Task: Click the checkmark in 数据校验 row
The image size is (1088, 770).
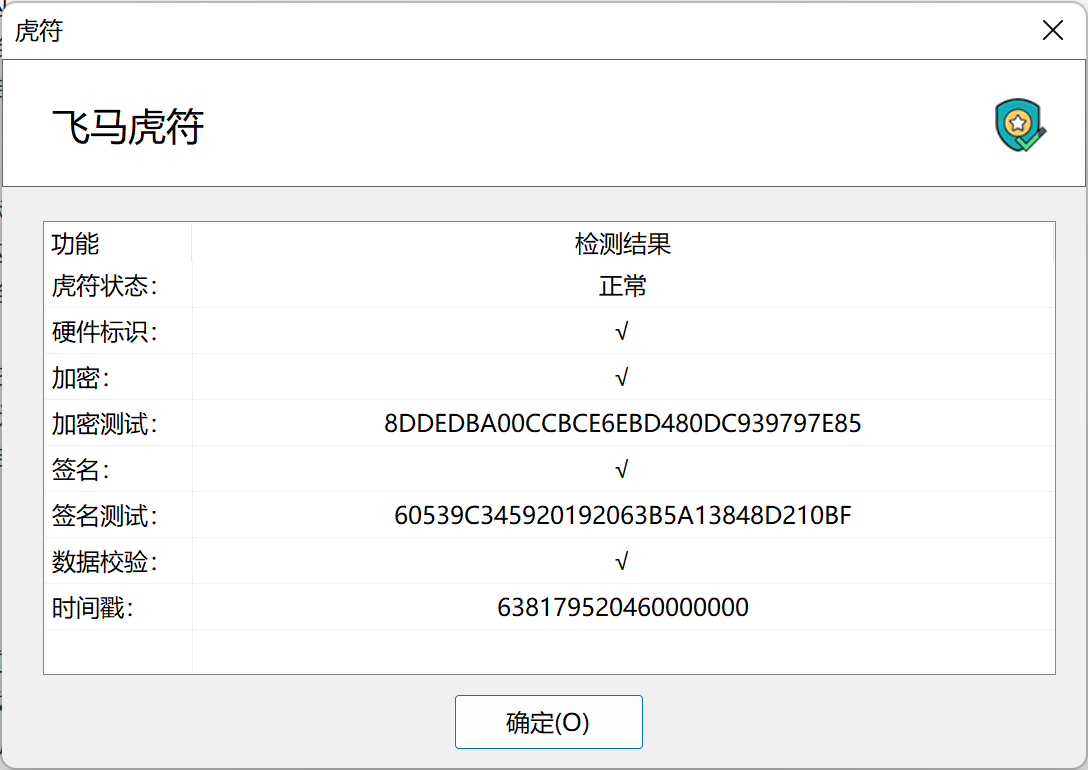Action: click(622, 561)
